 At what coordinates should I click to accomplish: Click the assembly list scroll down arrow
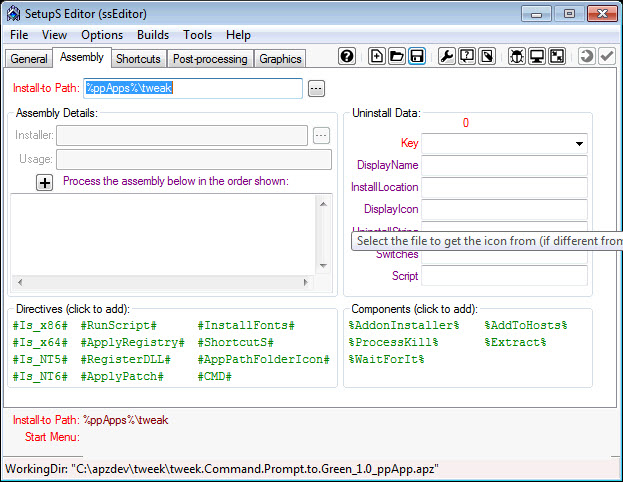click(323, 266)
